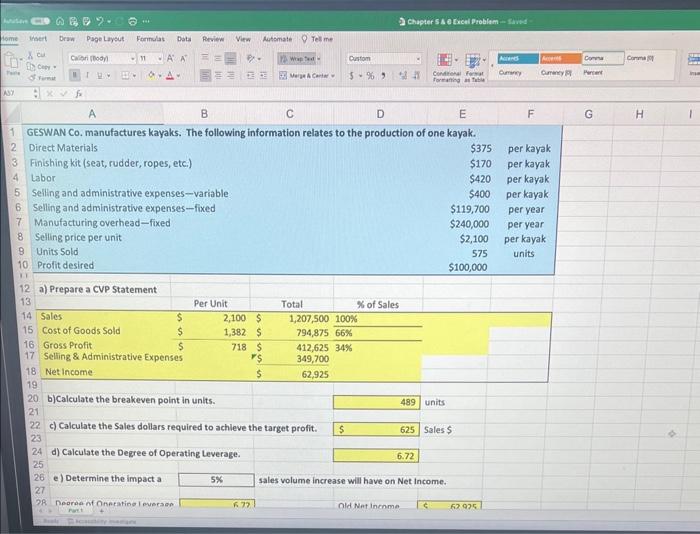Viewport: 700px width, 534px height.
Task: Toggle Italic formatting
Action: click(x=88, y=75)
